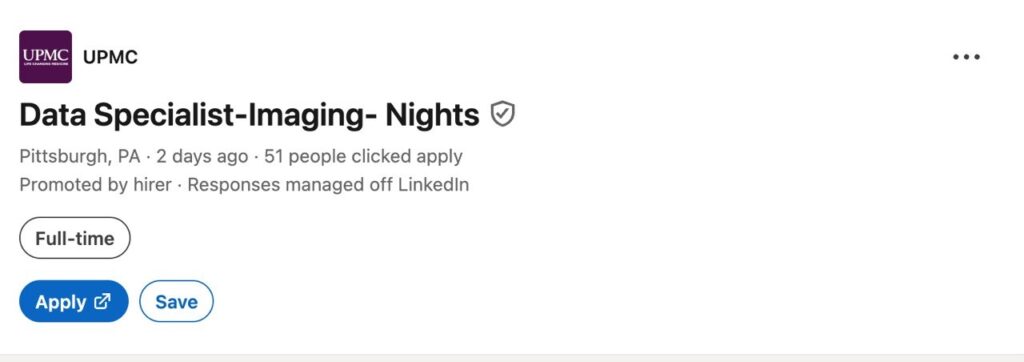The image size is (1024, 362).
Task: Apply to the UPMC job posting
Action: (x=74, y=301)
